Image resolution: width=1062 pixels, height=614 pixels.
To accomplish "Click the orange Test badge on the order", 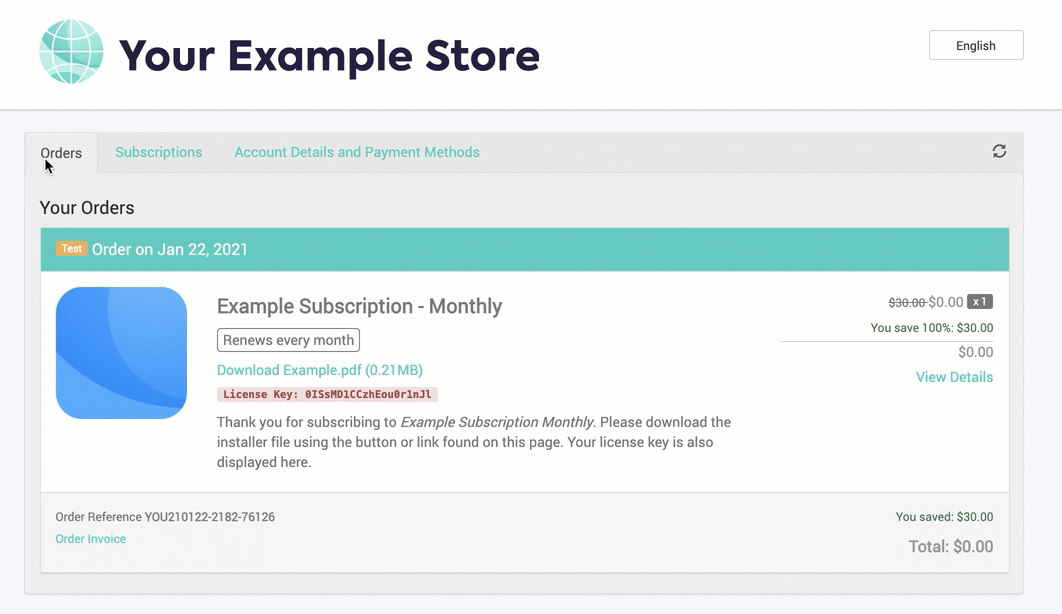I will [x=71, y=248].
